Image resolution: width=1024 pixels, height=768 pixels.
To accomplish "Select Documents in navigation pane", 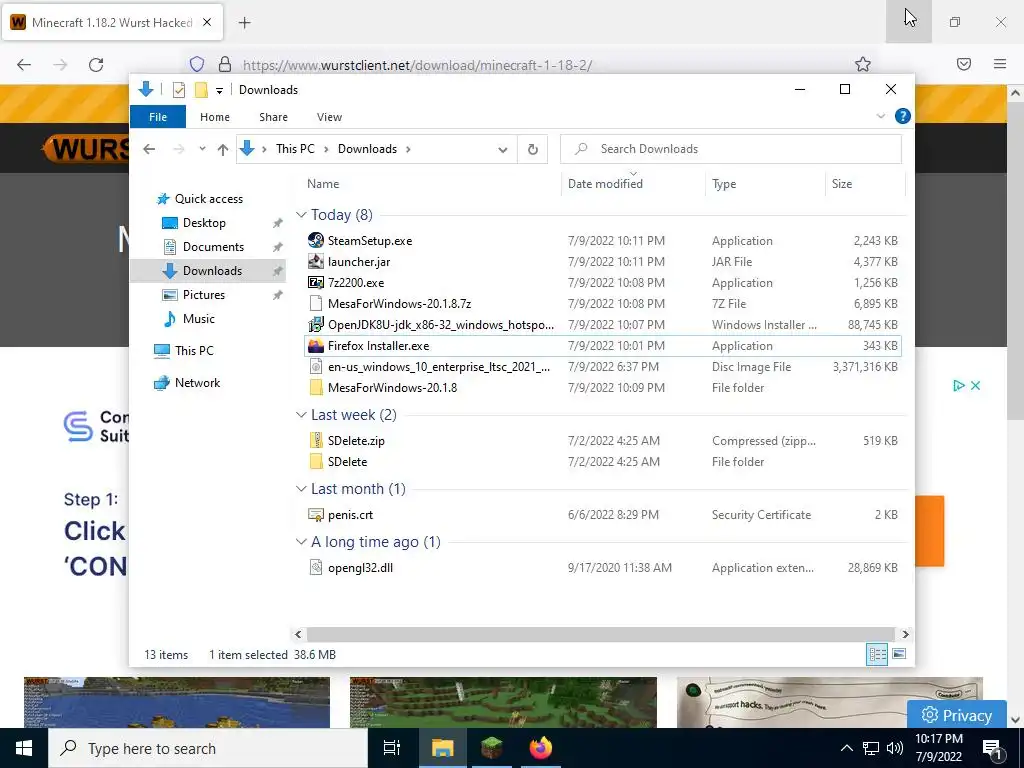I will pyautogui.click(x=213, y=247).
